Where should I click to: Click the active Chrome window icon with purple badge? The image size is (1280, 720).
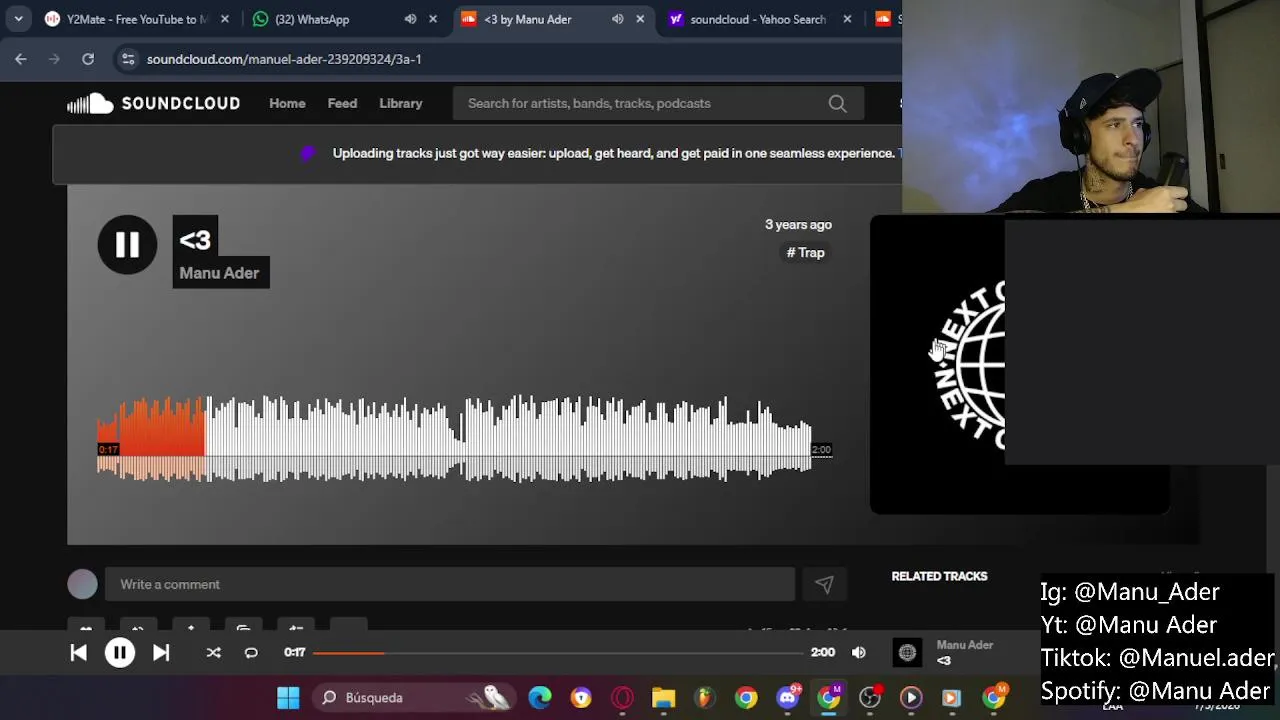[829, 697]
